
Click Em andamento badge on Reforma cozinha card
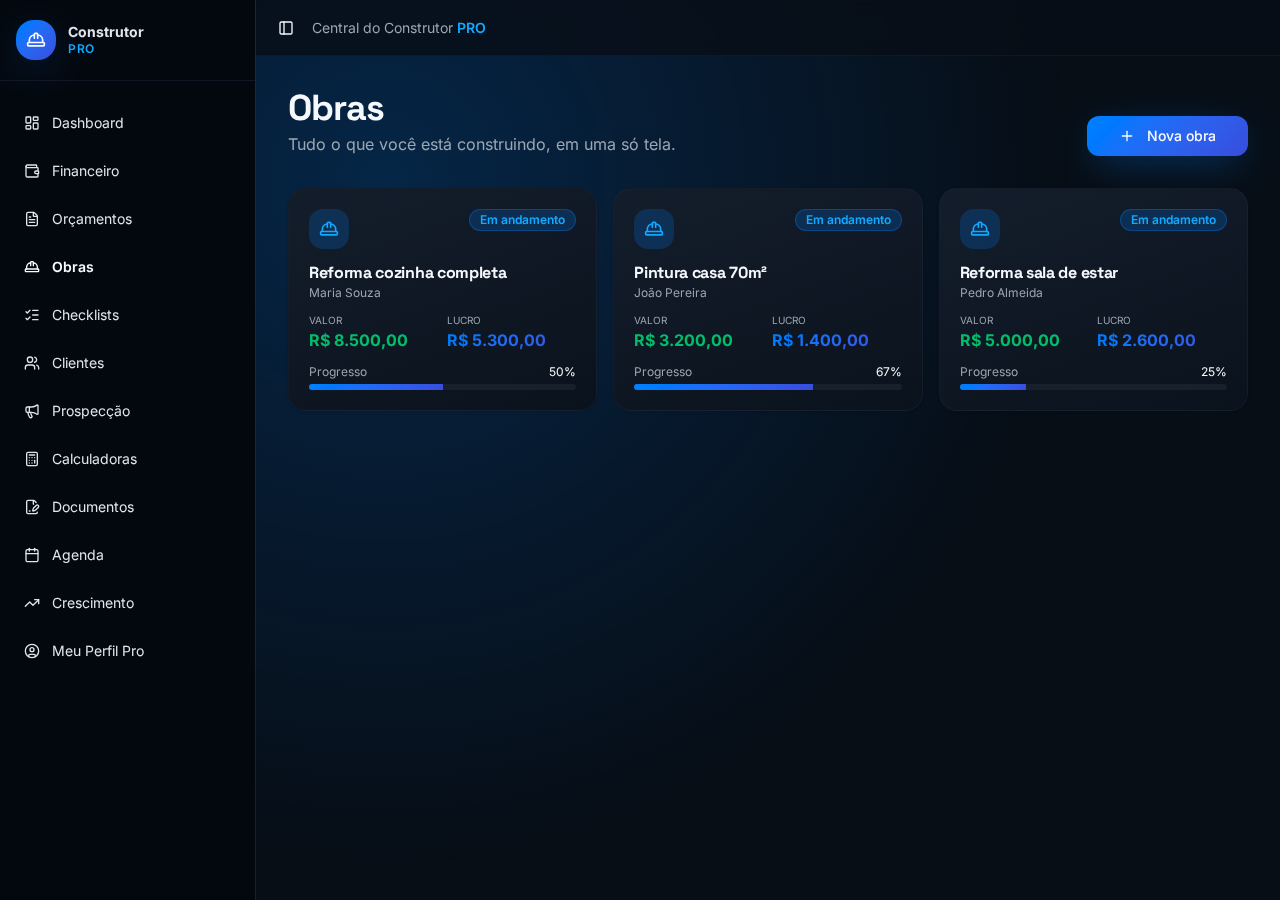point(522,220)
